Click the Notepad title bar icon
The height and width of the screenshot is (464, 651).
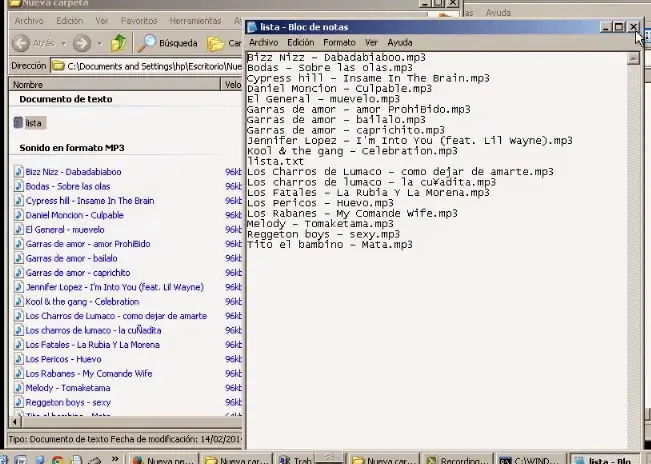pos(252,27)
